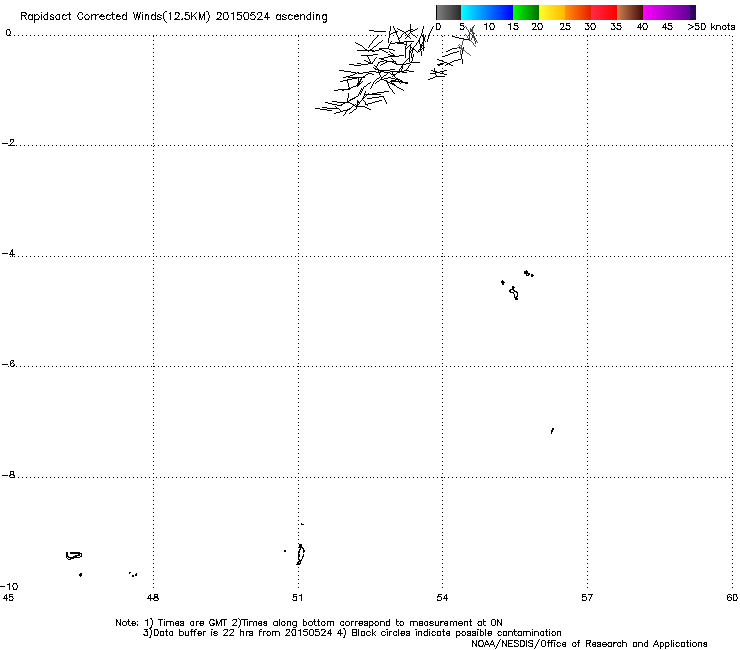Click the '60' longitude axis label
Viewport: 740px width, 650px height.
(732, 598)
